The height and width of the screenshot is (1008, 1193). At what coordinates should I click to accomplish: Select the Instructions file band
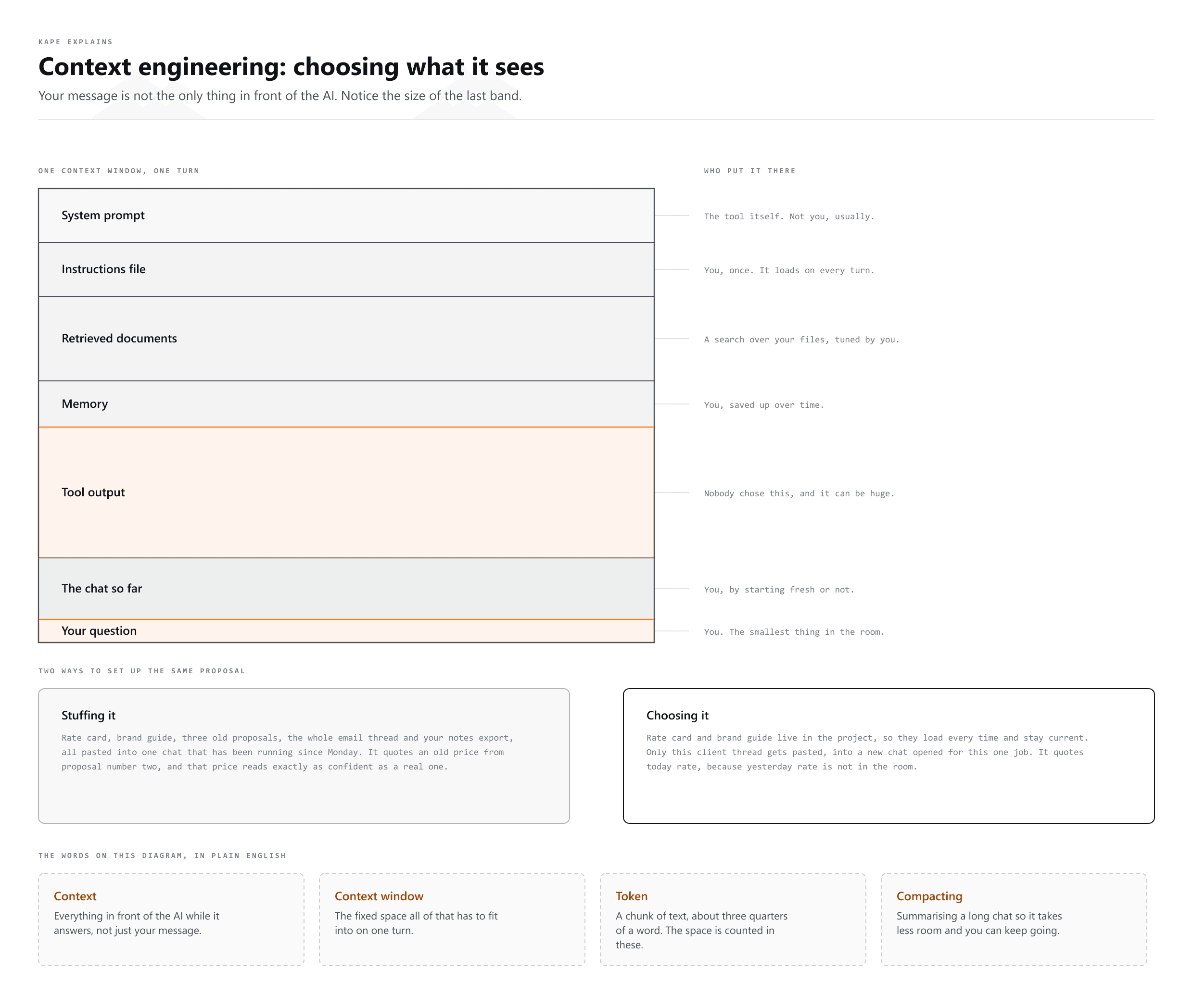(x=346, y=269)
